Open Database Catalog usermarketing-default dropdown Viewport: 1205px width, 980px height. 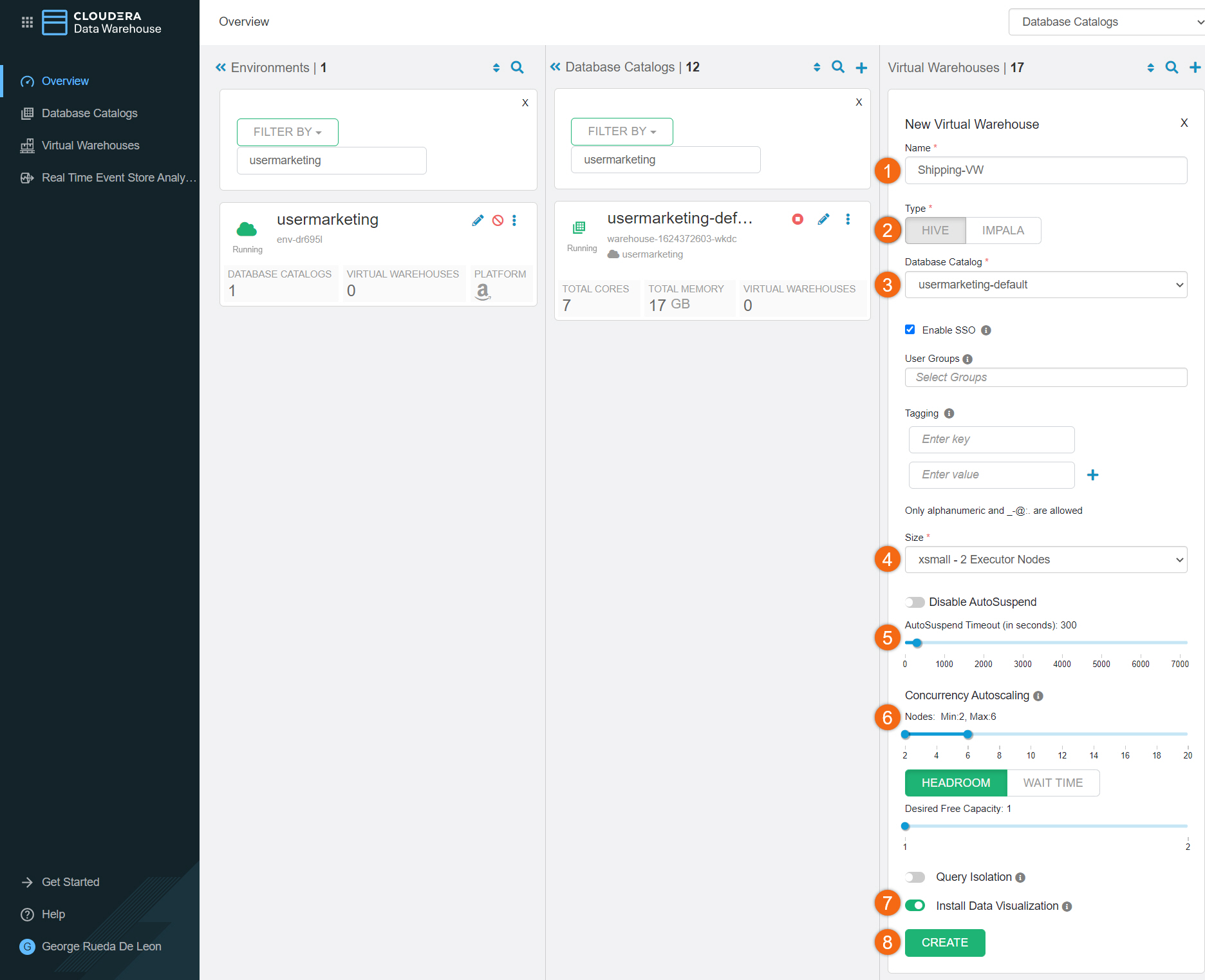[1046, 285]
